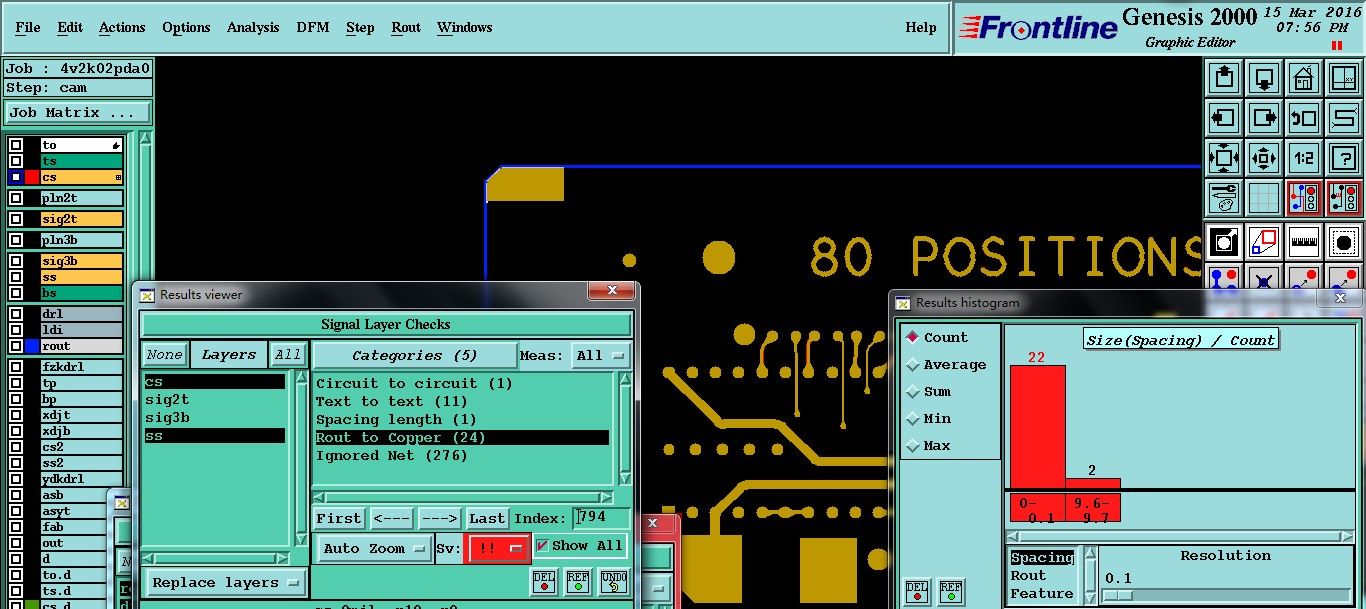Click the curved-arrow previous view icon

tap(1303, 117)
